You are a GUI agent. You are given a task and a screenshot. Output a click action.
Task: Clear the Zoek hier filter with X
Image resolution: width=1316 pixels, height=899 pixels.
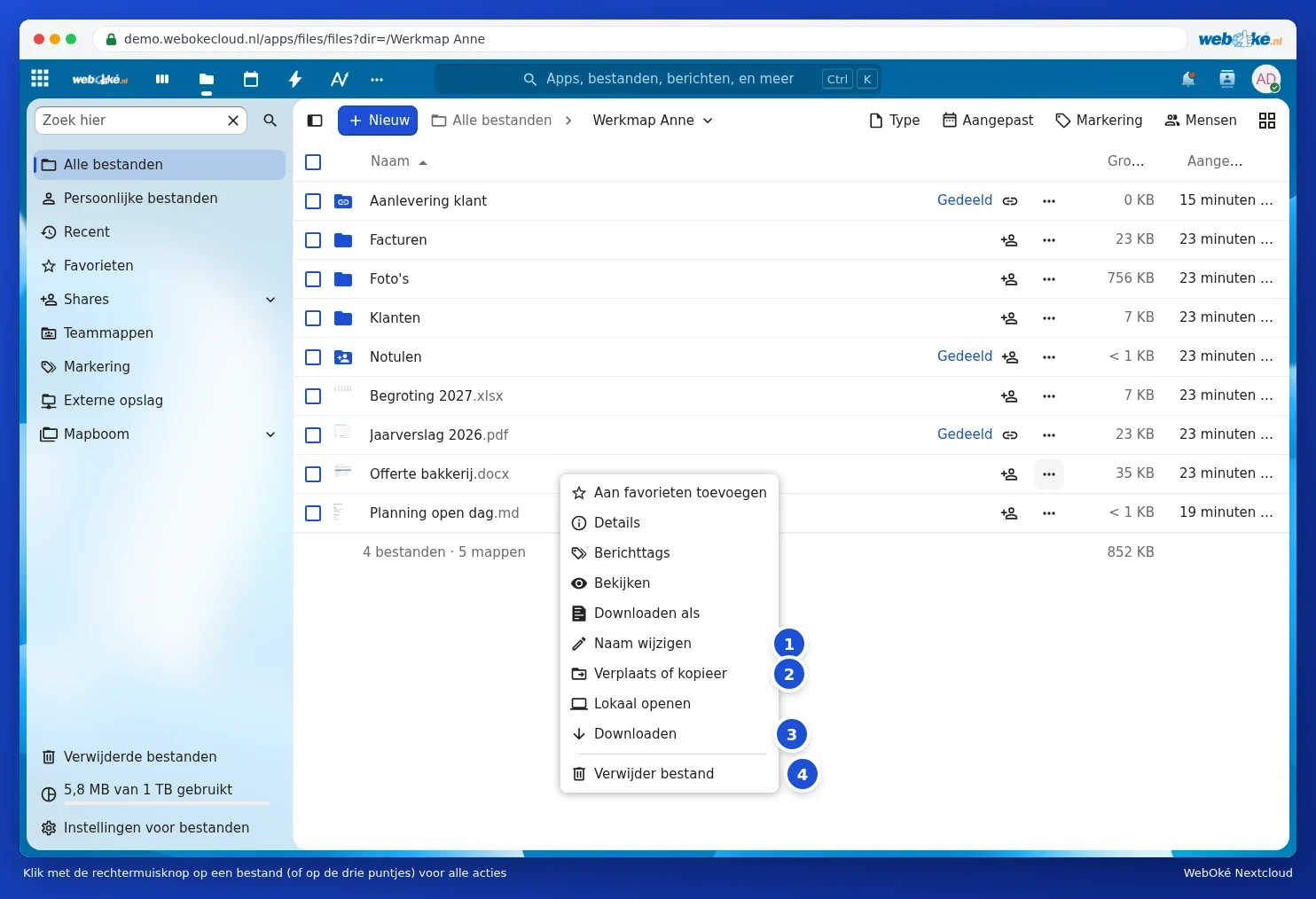click(x=233, y=121)
